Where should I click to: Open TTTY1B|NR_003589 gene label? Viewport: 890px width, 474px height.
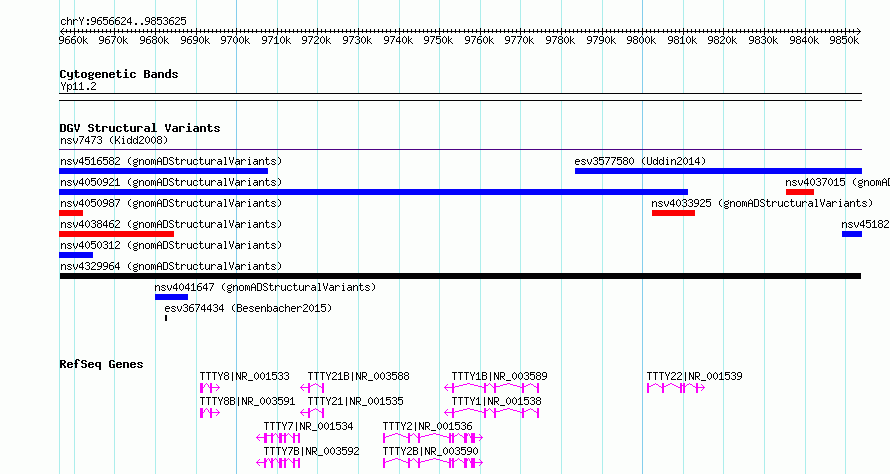tap(499, 376)
